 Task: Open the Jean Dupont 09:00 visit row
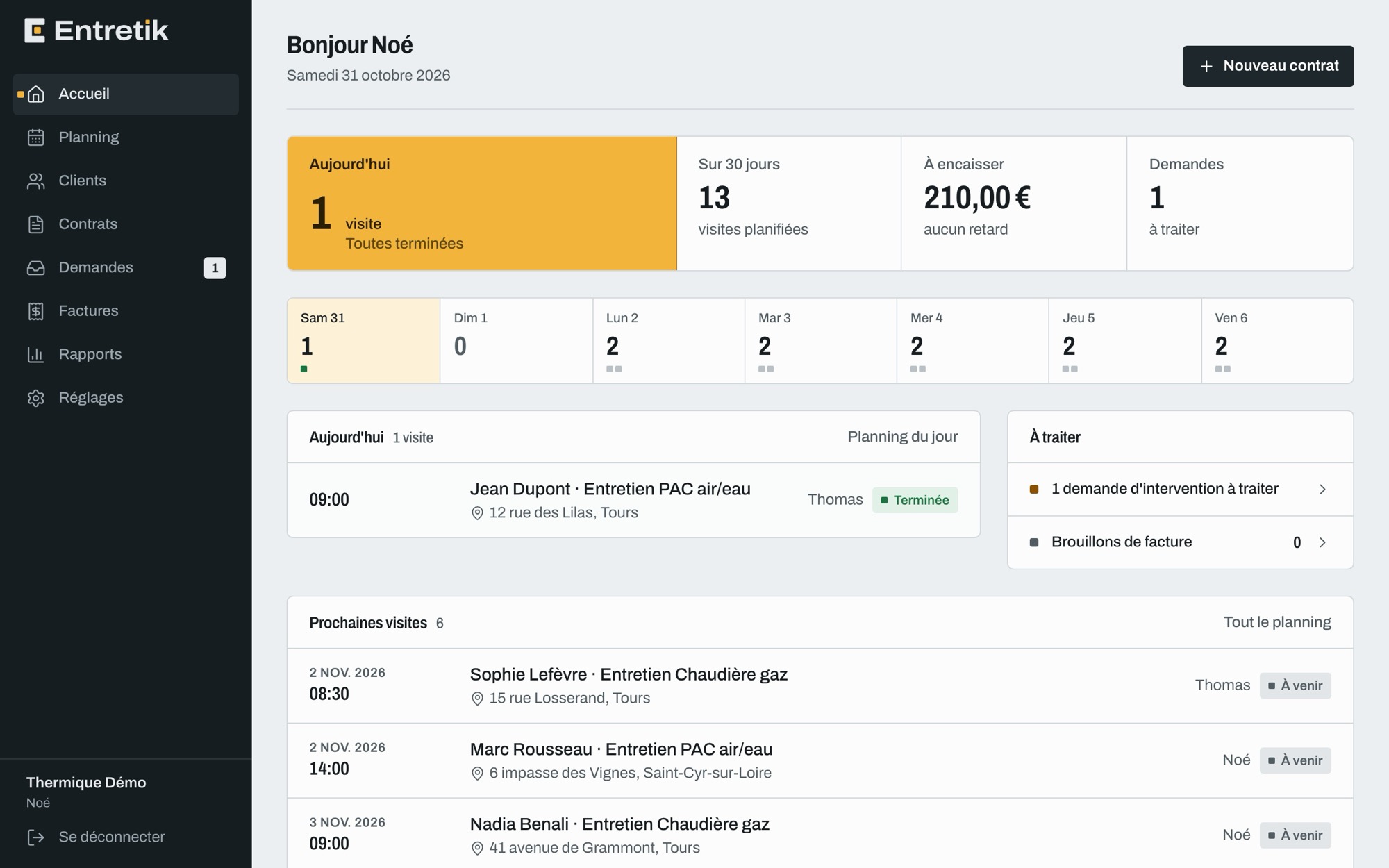tap(633, 500)
